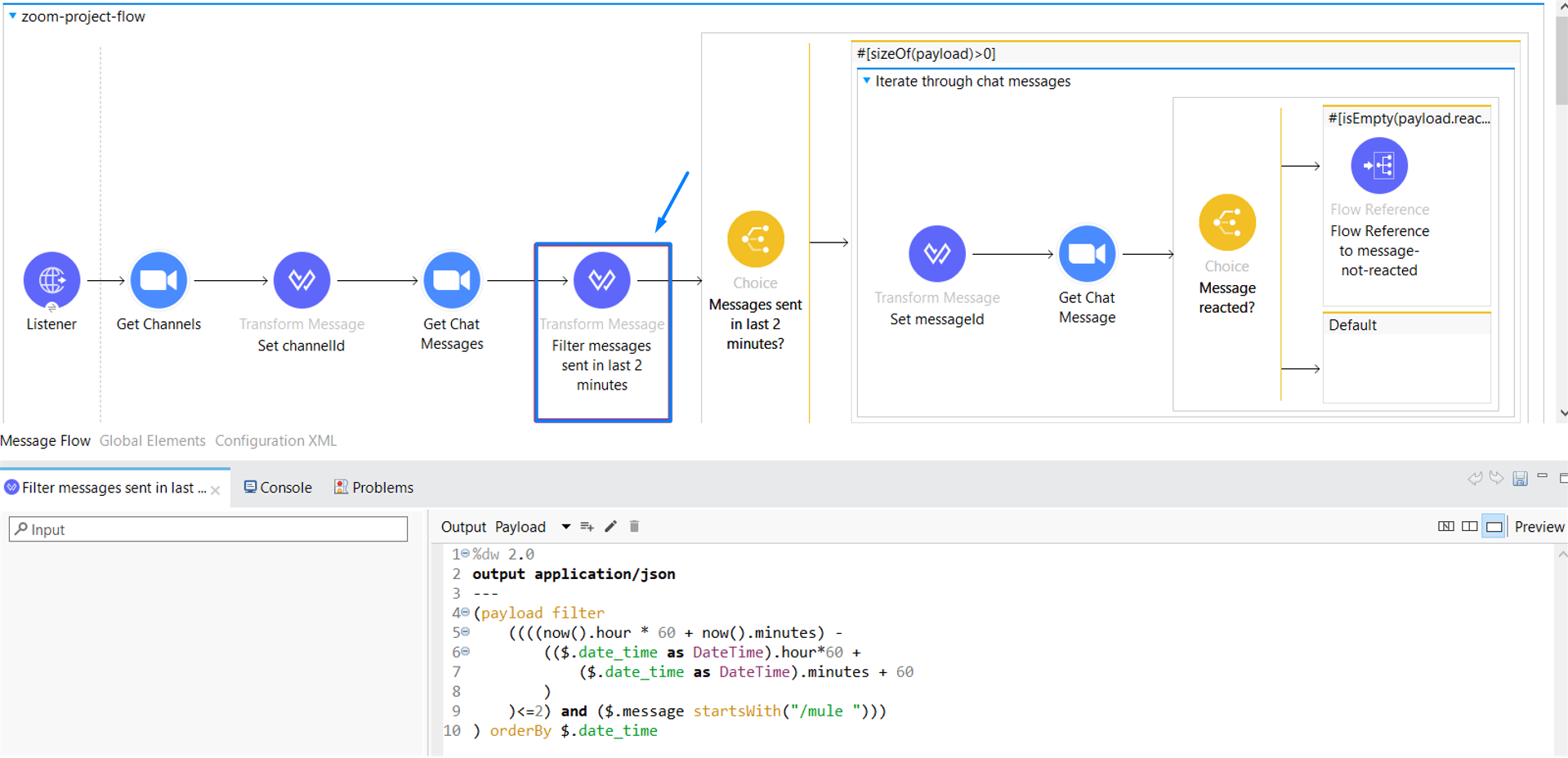
Task: Open the Output Payload dropdown arrow
Action: [565, 527]
